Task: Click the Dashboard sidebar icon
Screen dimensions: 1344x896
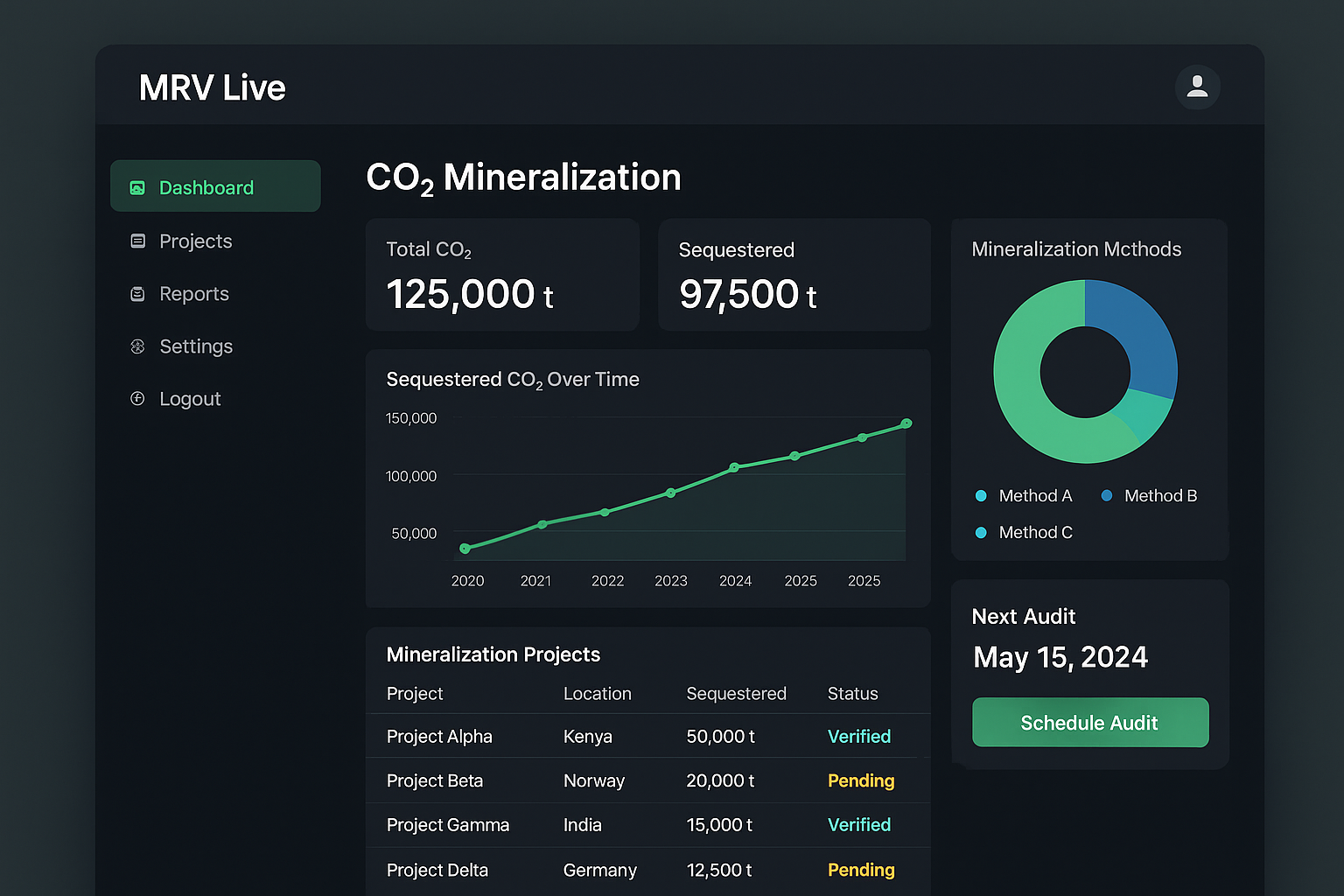Action: tap(137, 188)
